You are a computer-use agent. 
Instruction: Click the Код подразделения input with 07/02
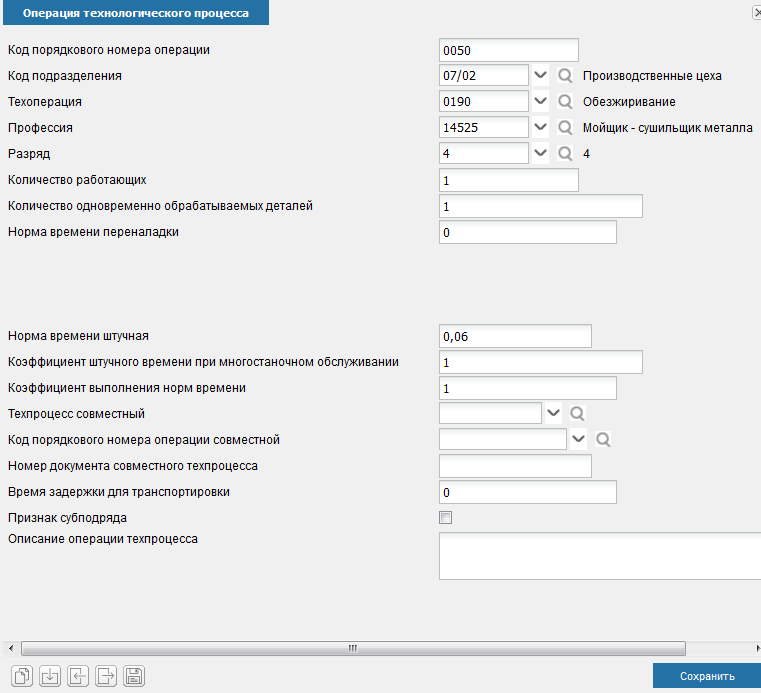[x=484, y=75]
